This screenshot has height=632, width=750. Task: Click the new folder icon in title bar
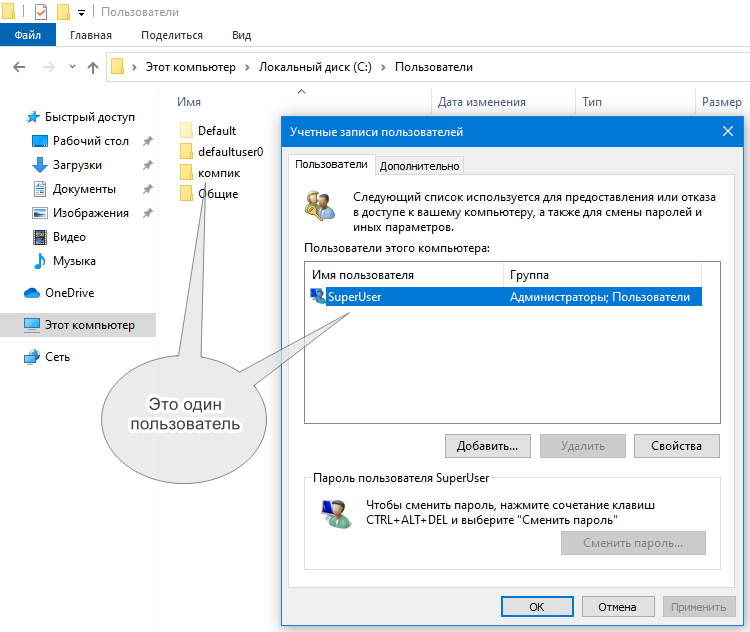(63, 12)
